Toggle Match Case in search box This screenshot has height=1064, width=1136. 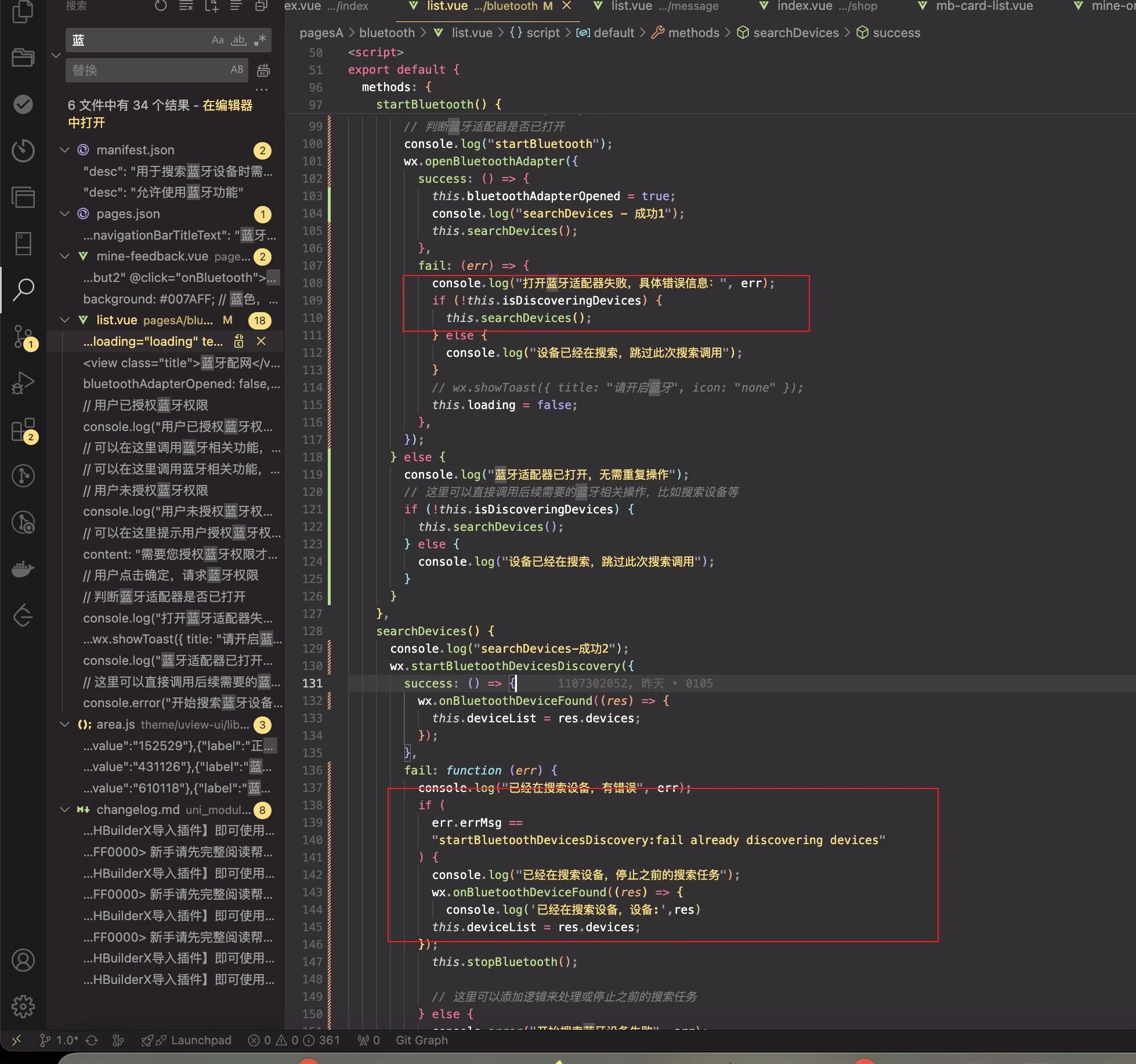[218, 40]
